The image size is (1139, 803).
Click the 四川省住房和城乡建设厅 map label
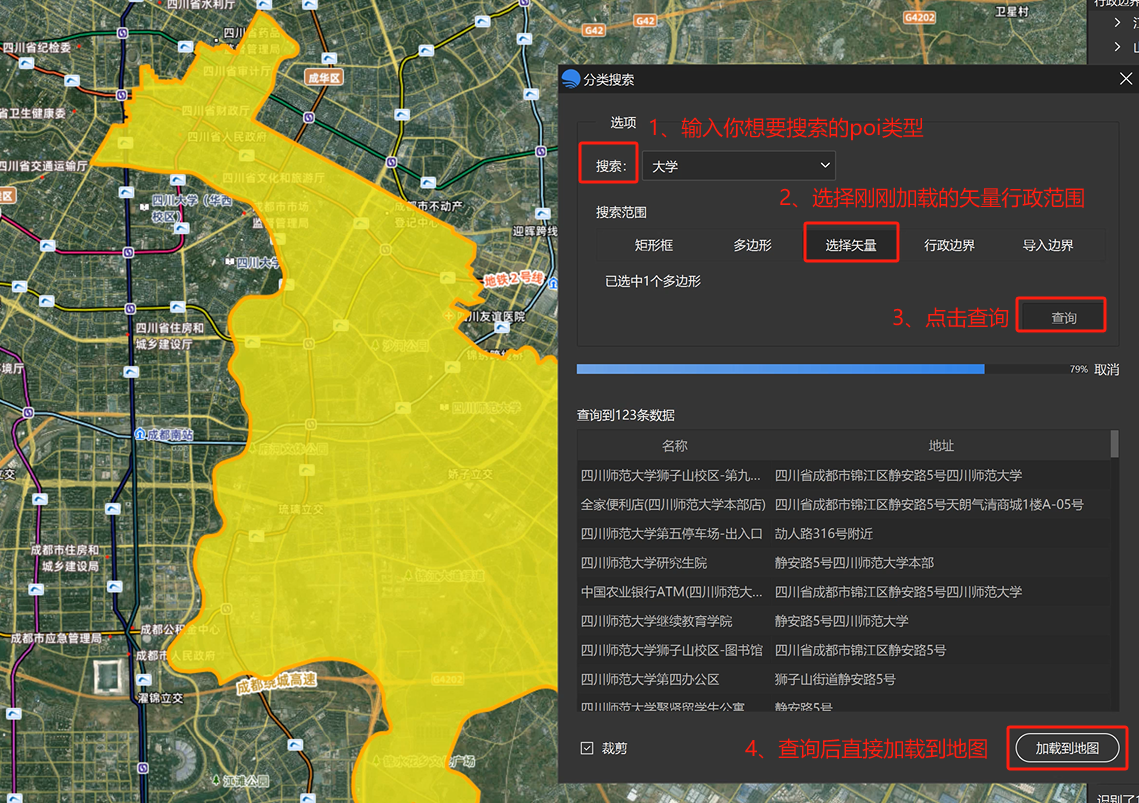tap(169, 336)
